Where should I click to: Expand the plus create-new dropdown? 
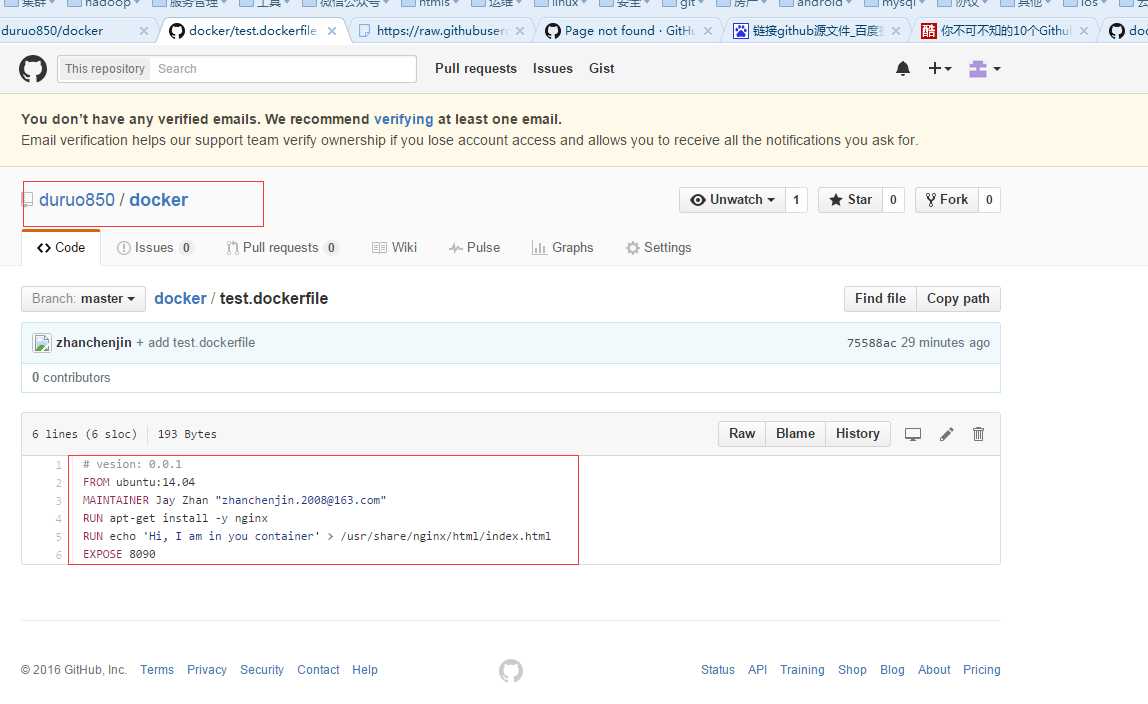pos(939,69)
